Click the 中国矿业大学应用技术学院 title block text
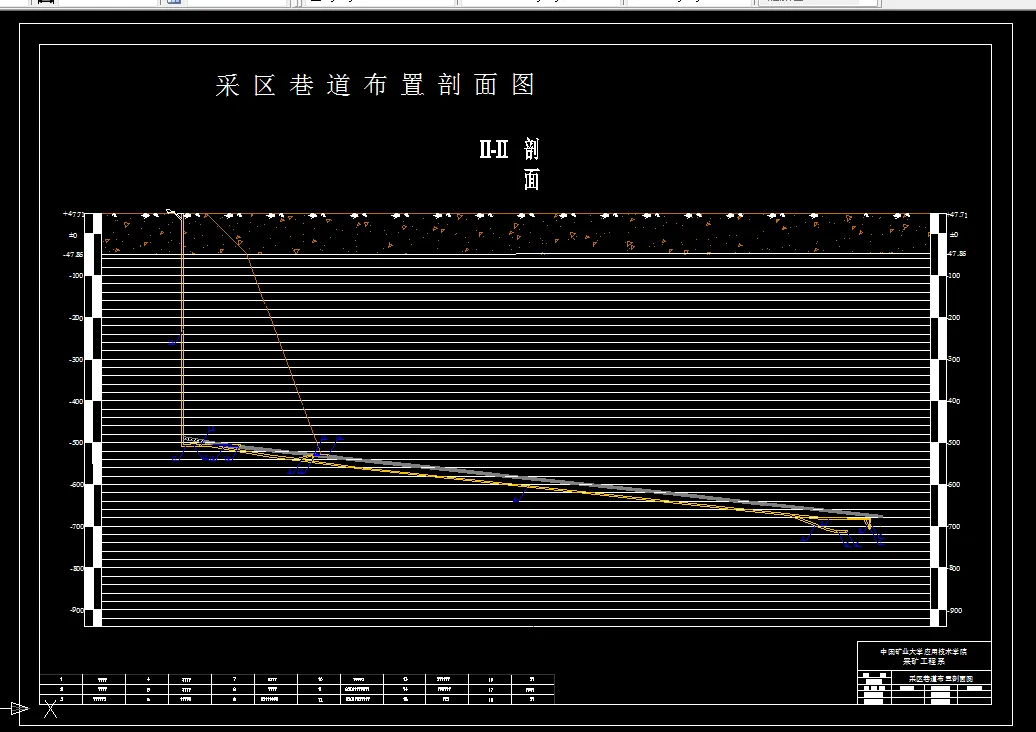The width and height of the screenshot is (1036, 732). click(x=923, y=651)
